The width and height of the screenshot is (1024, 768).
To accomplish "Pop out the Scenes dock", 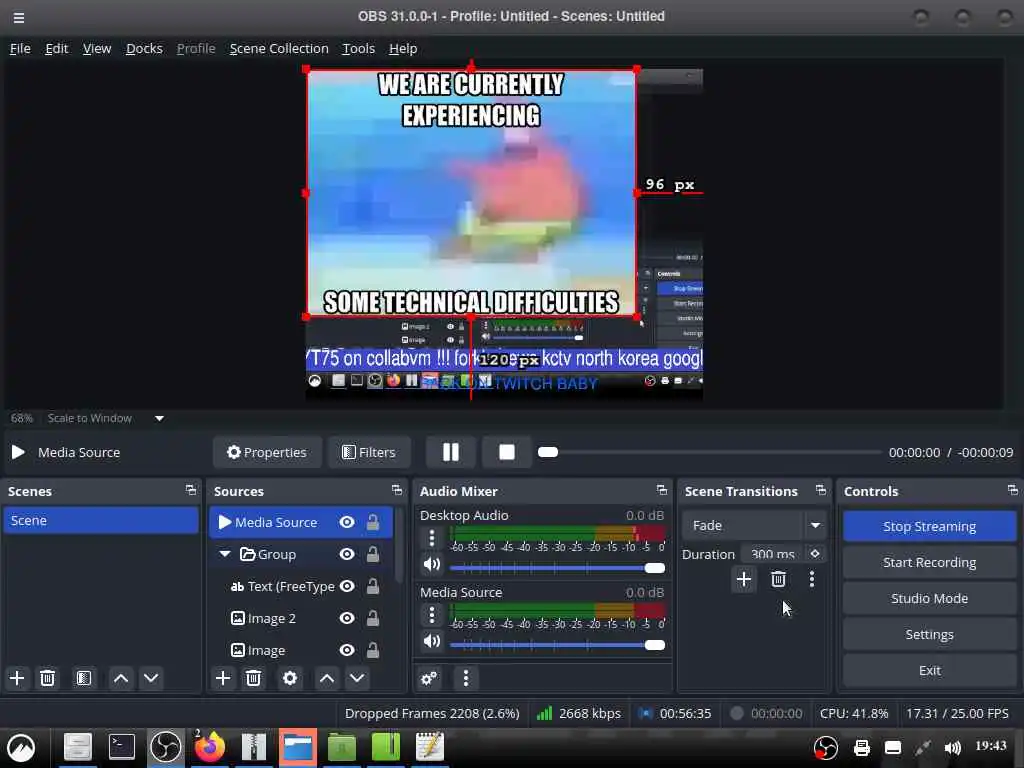I will point(190,490).
